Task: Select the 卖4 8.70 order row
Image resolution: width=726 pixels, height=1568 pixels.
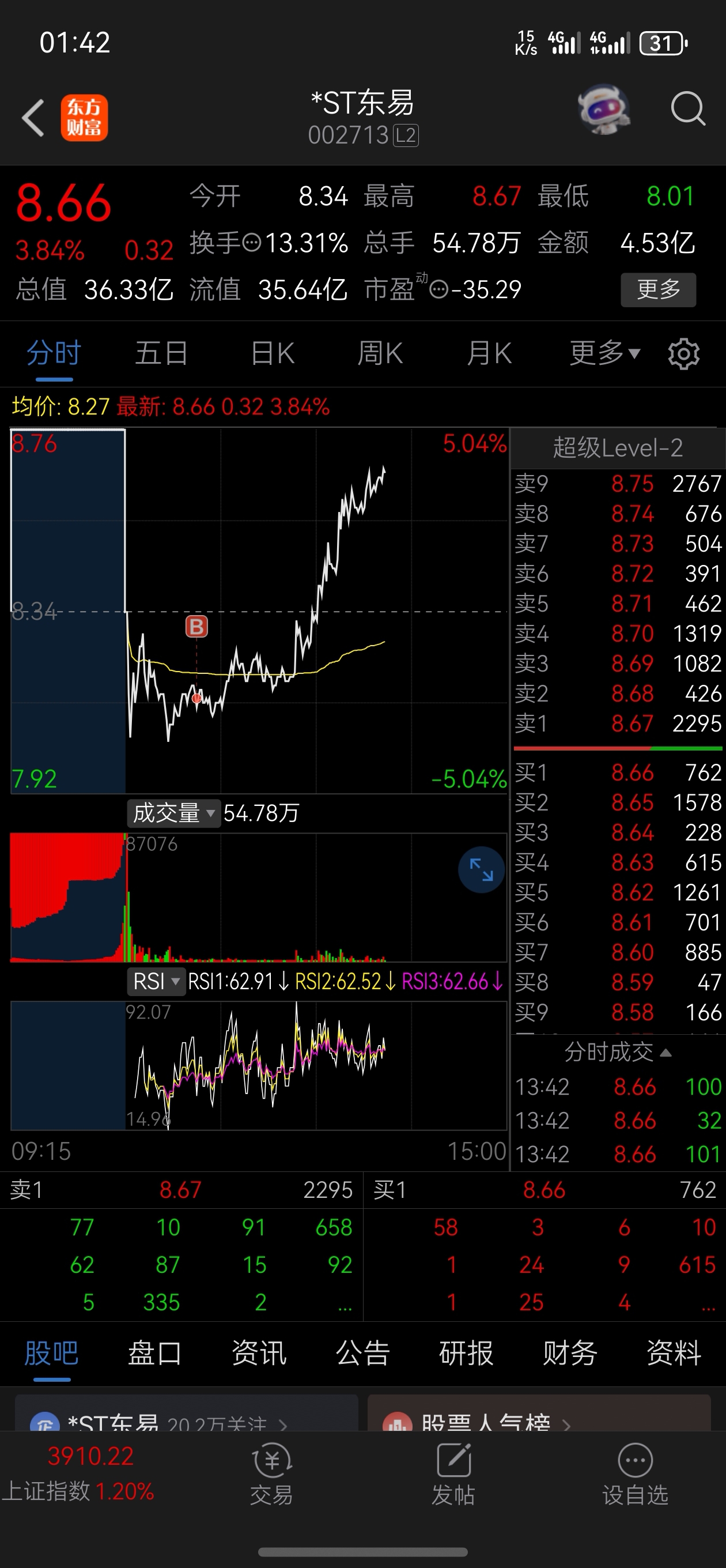Action: pyautogui.click(x=618, y=634)
